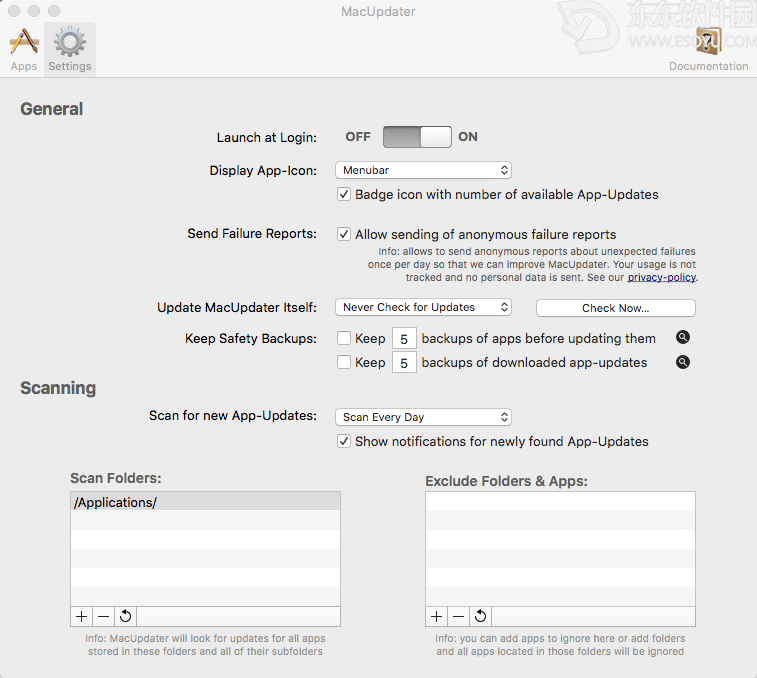The width and height of the screenshot is (757, 678).
Task: Click the Documentation label
Action: [x=708, y=66]
